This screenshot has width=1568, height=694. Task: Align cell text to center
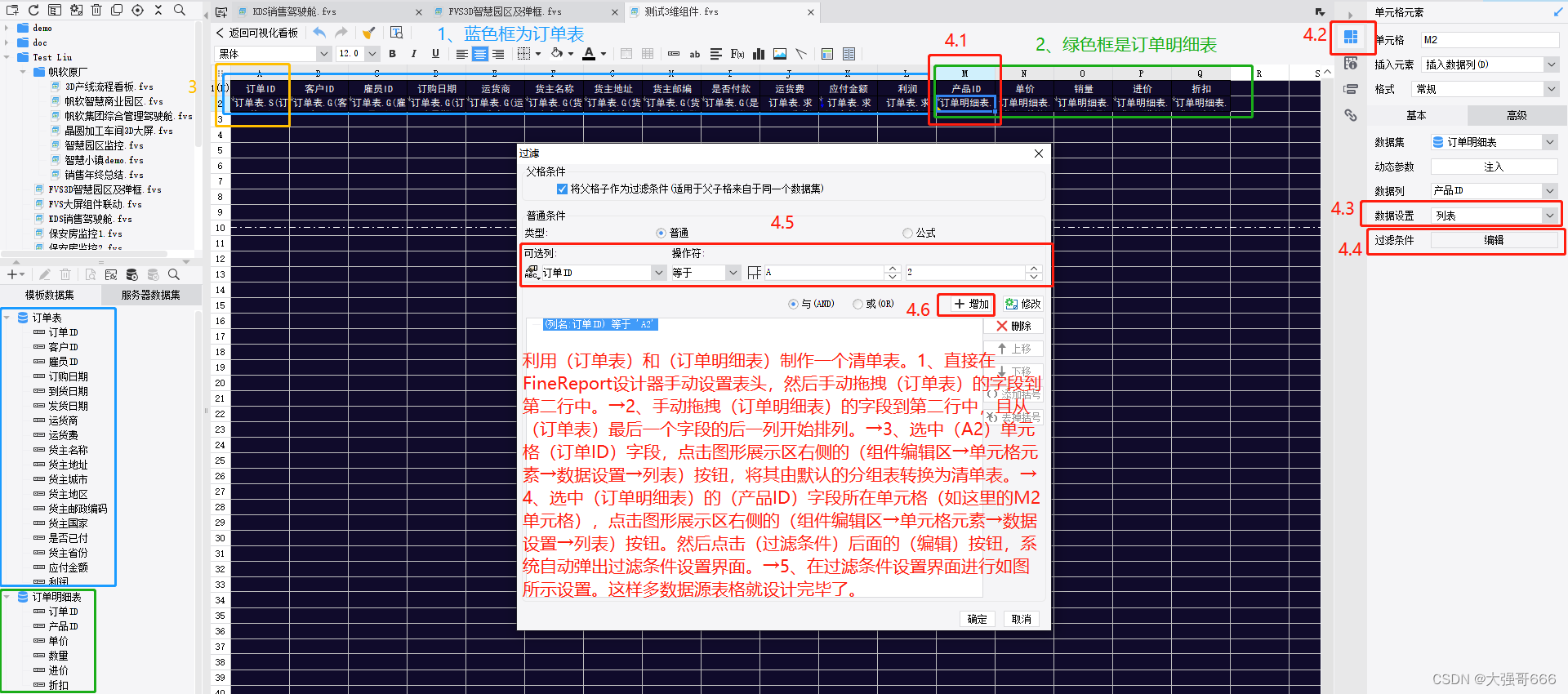(479, 54)
